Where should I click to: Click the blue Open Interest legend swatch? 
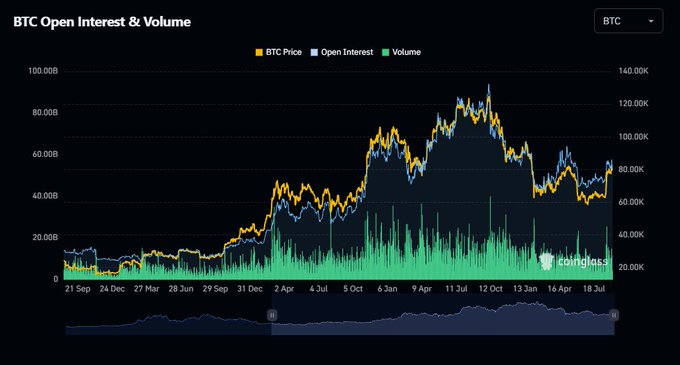point(314,52)
